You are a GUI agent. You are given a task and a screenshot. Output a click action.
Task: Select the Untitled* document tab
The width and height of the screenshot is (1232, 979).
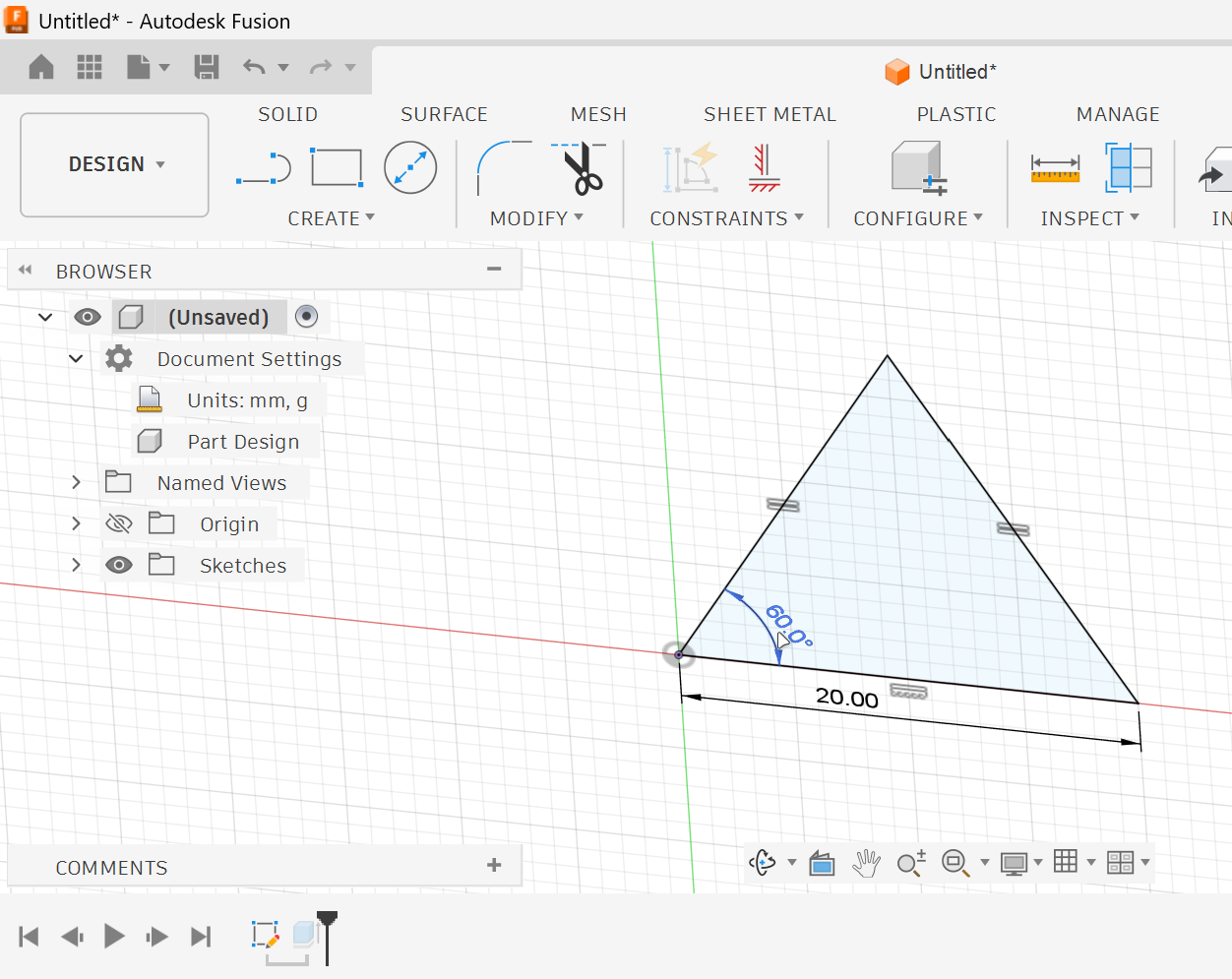click(941, 72)
